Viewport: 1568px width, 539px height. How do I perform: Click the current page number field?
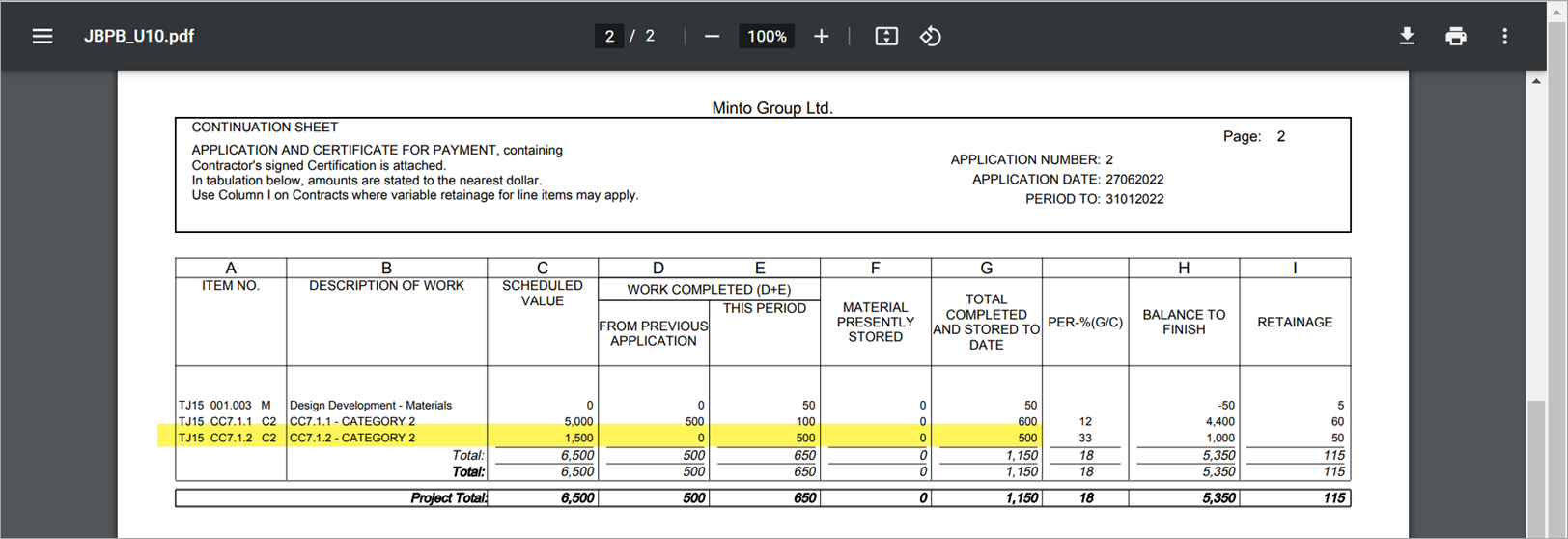(x=609, y=37)
